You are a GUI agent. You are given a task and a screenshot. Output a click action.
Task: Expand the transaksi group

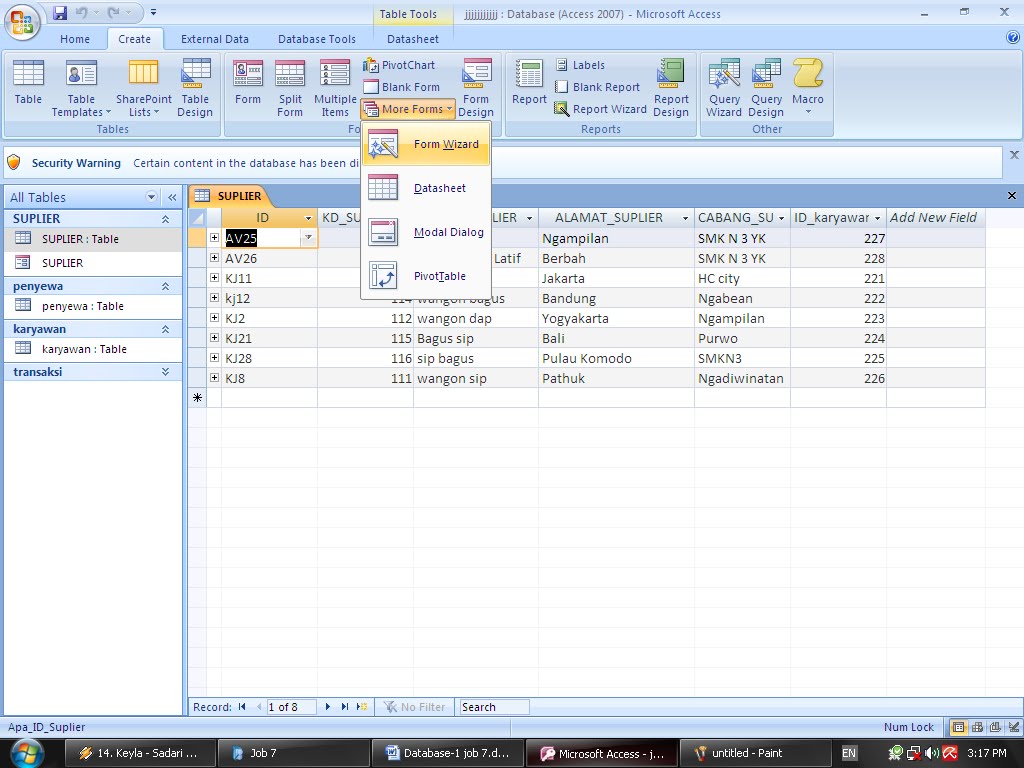pos(165,372)
